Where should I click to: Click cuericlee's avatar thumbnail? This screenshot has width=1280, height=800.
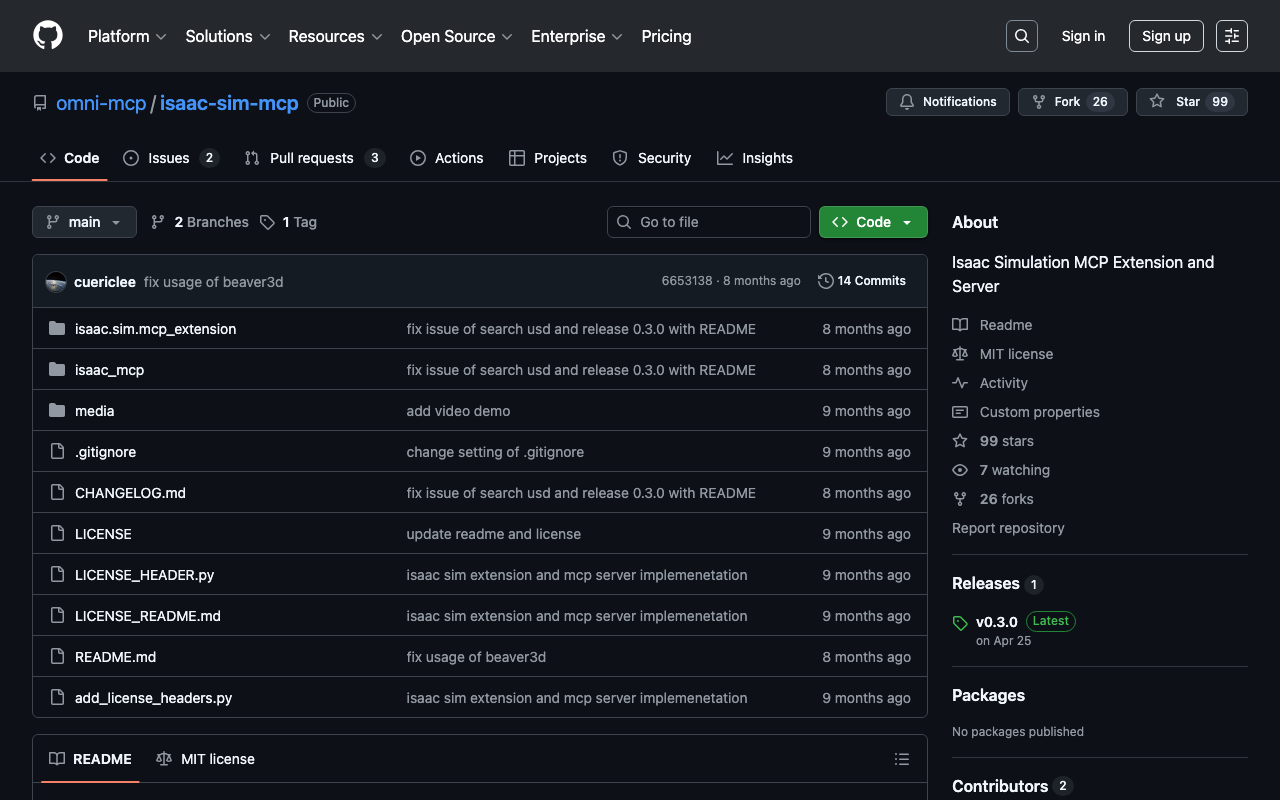pos(57,282)
